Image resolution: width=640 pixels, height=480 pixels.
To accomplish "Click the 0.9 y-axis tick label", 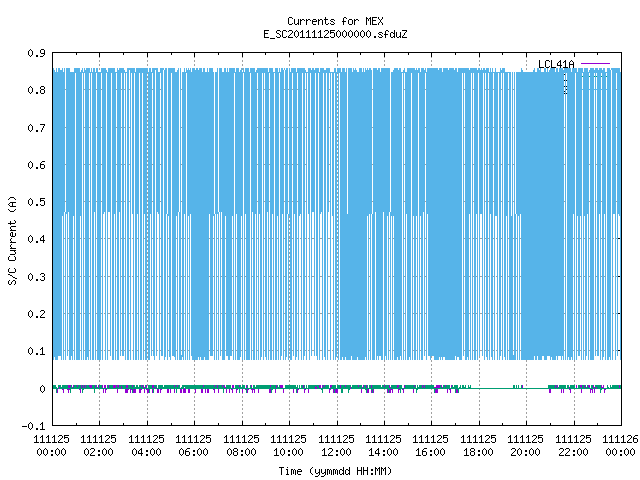I will click(37, 53).
